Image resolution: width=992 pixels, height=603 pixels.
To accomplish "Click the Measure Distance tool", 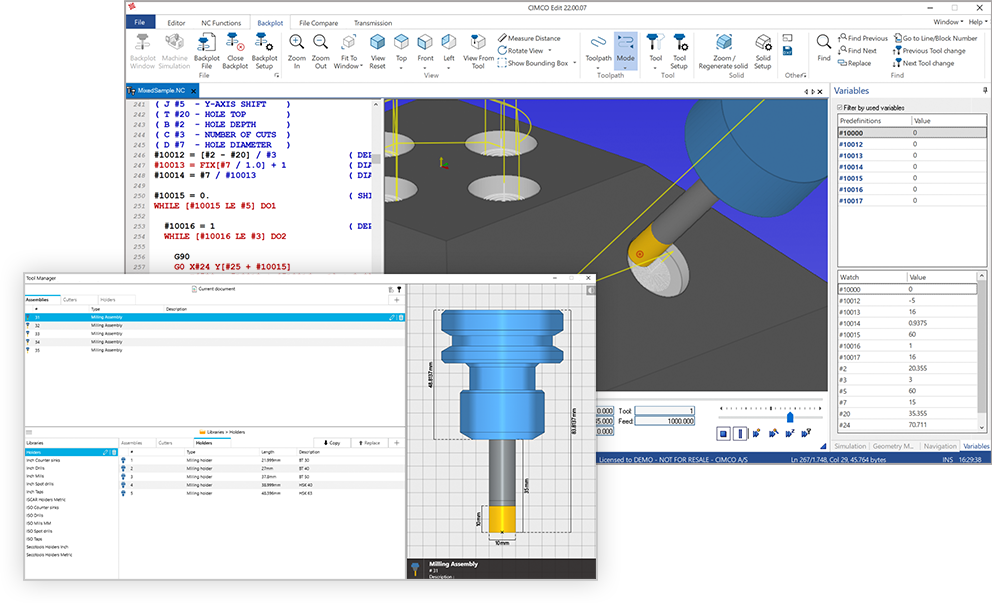I will click(x=530, y=38).
